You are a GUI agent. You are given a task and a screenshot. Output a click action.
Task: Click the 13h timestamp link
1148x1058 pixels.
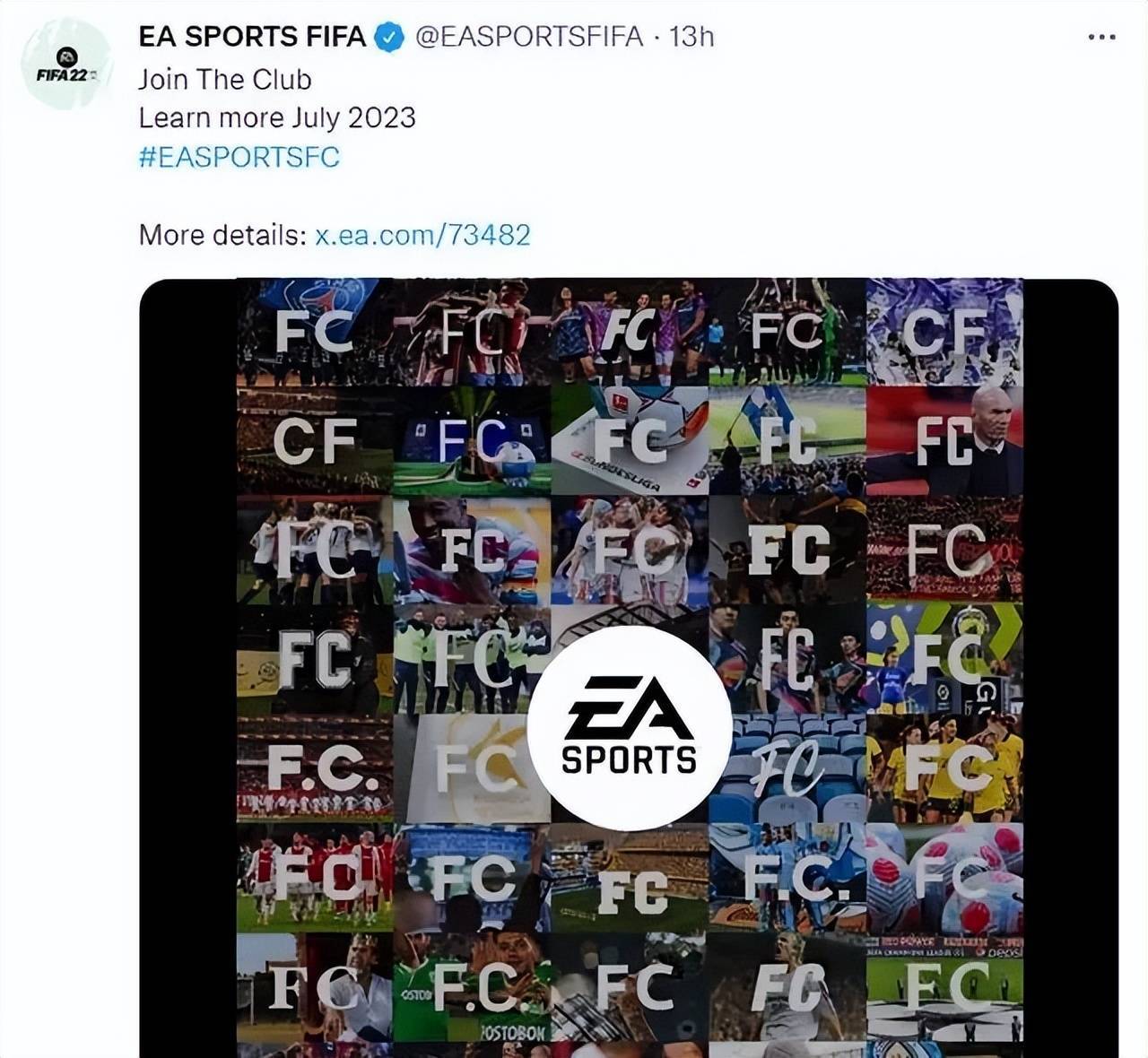691,37
